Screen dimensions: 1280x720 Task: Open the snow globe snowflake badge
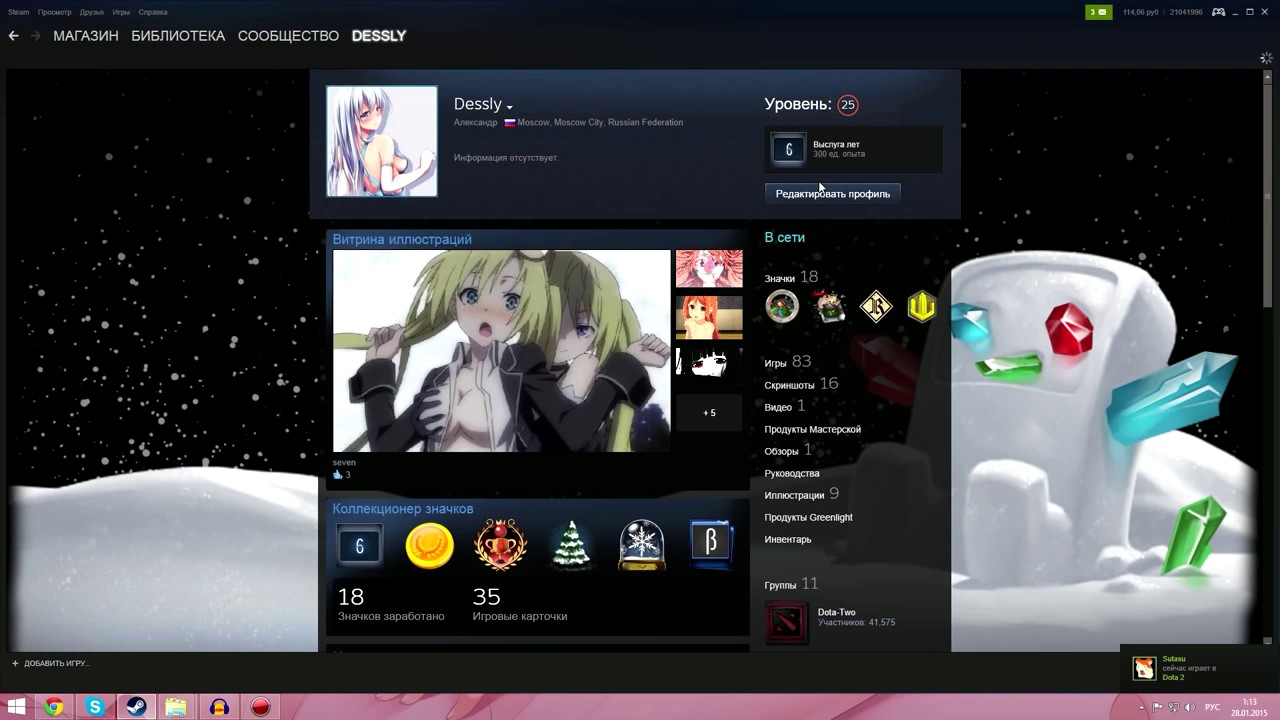point(641,545)
